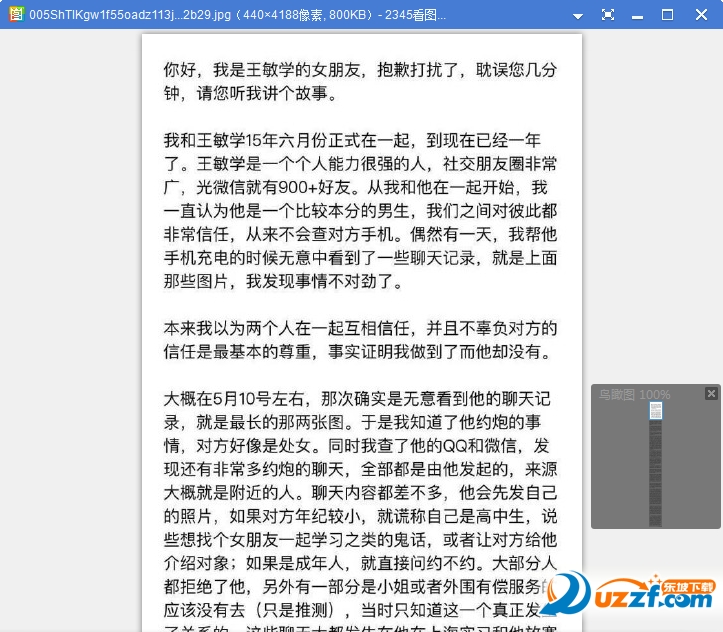
Task: Click the line starting 信任是最基本的尊重
Action: [x=358, y=352]
